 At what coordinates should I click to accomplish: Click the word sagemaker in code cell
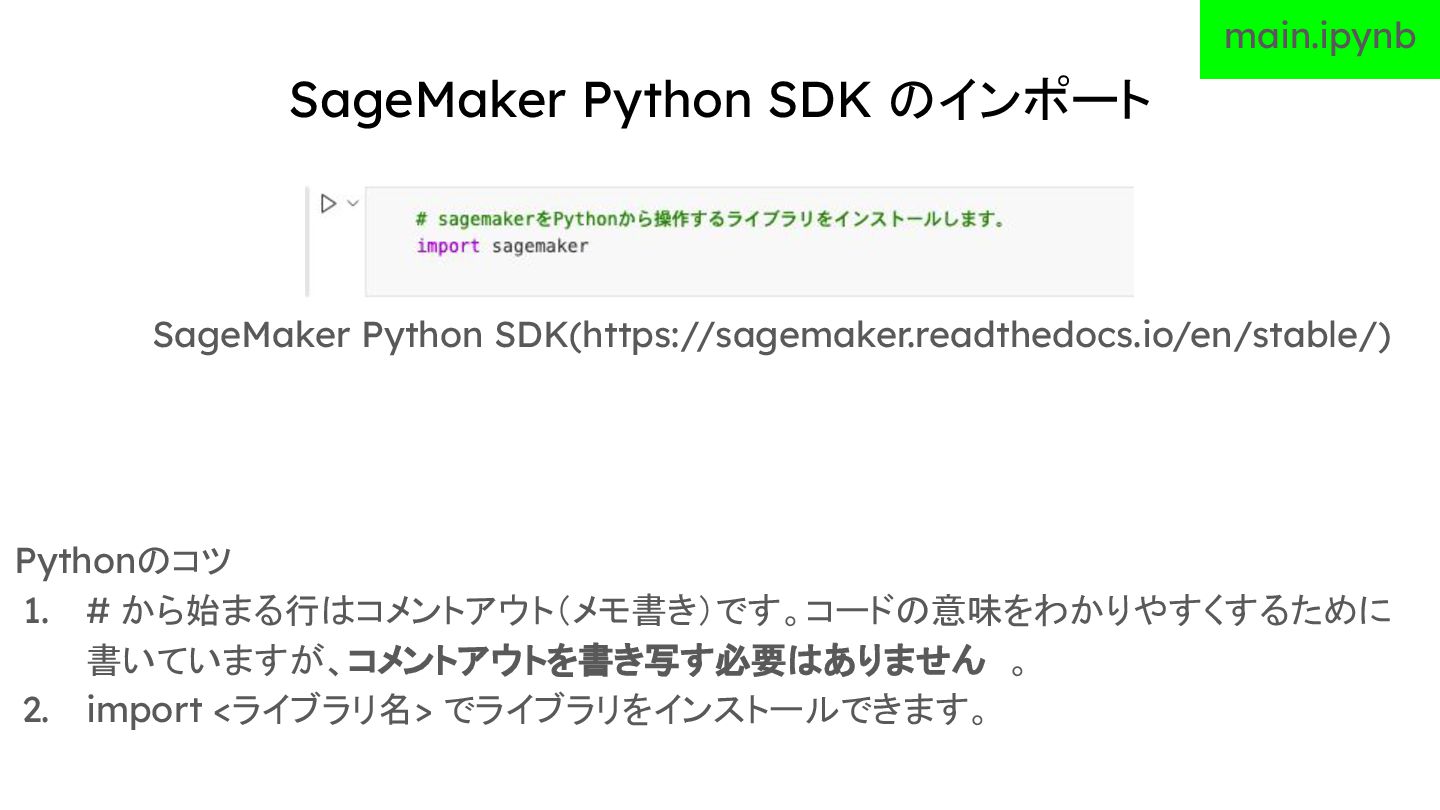tap(540, 246)
